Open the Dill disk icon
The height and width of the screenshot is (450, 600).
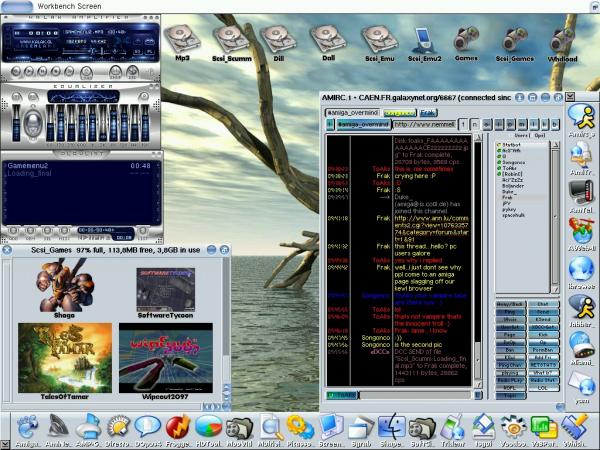click(x=279, y=43)
